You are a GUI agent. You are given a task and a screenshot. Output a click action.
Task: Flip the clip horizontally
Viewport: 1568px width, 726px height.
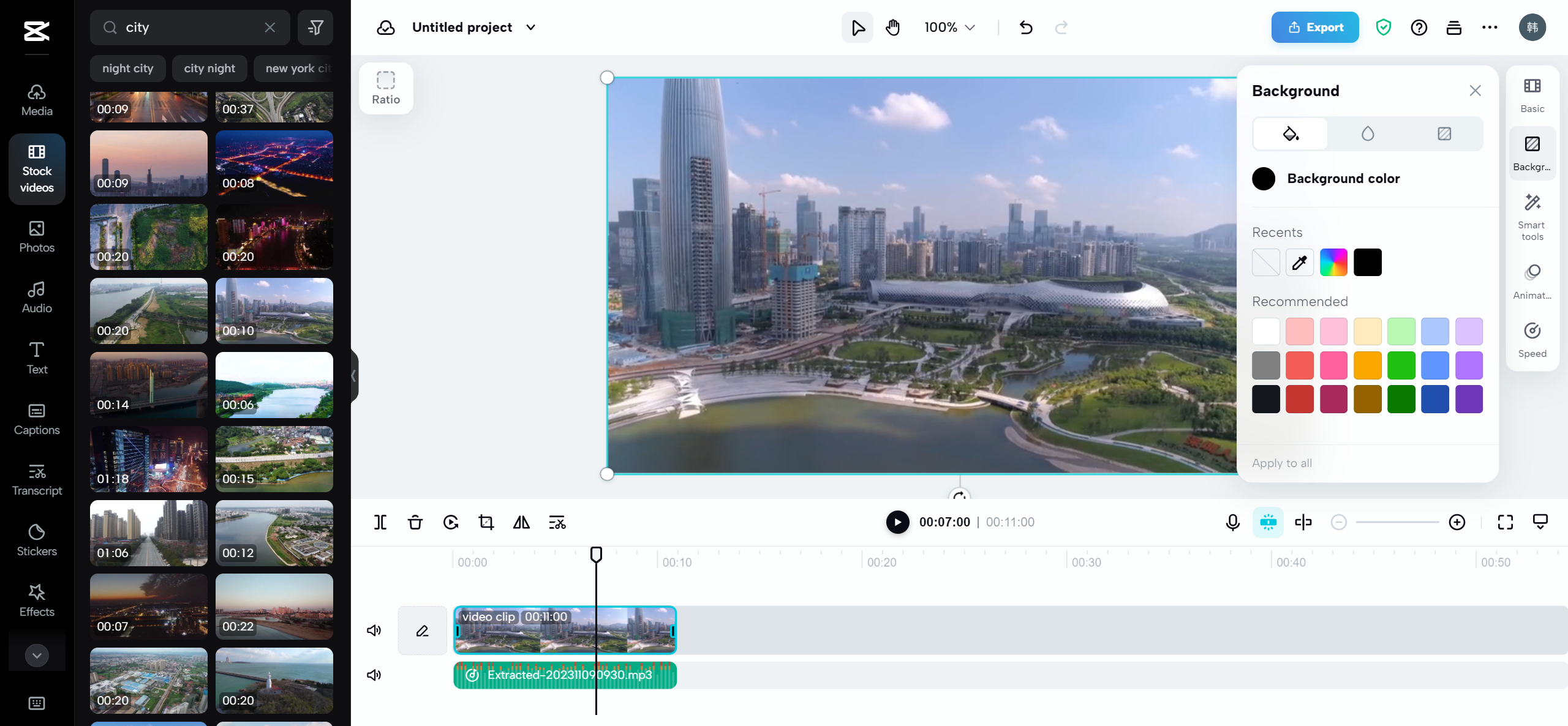point(521,522)
